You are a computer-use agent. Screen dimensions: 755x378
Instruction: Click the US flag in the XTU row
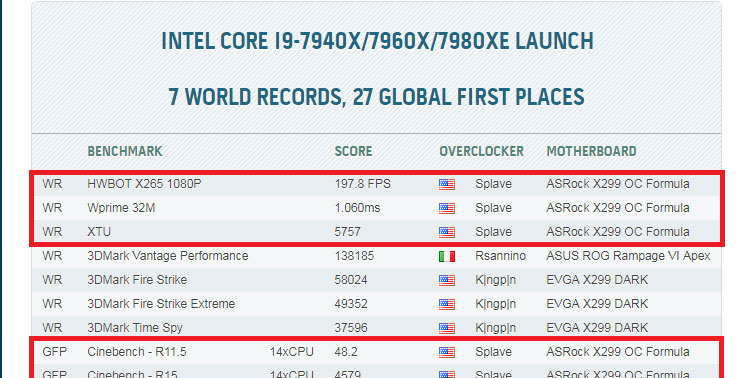coord(446,233)
